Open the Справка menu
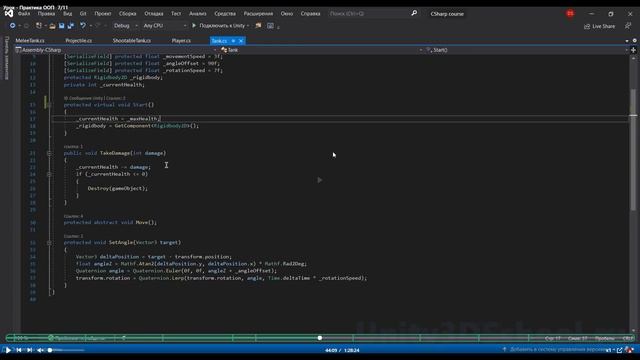This screenshot has width=640, height=360. coord(310,13)
